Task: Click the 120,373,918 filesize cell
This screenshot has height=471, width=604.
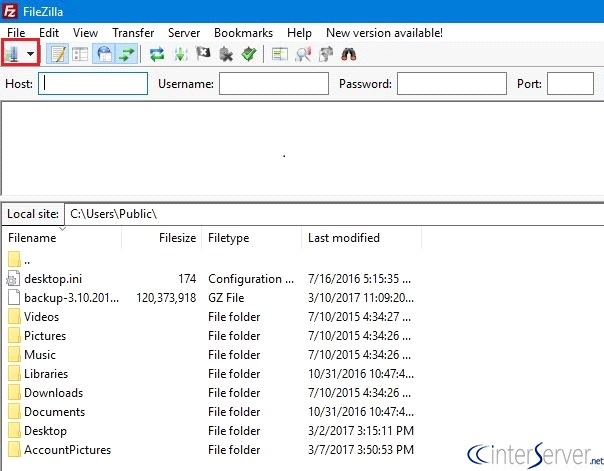Action: click(x=166, y=298)
